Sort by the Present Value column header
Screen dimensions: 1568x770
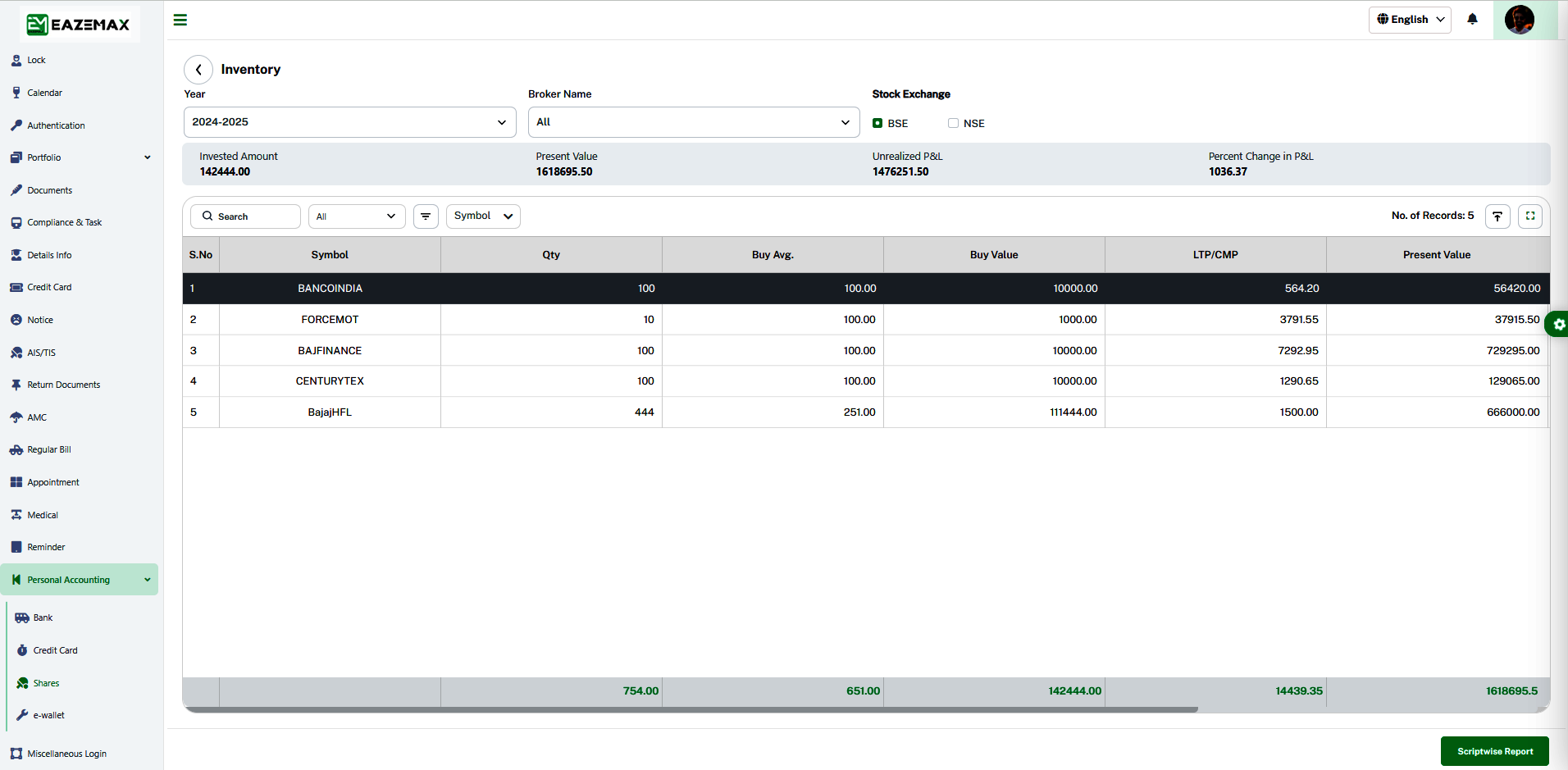click(1437, 255)
